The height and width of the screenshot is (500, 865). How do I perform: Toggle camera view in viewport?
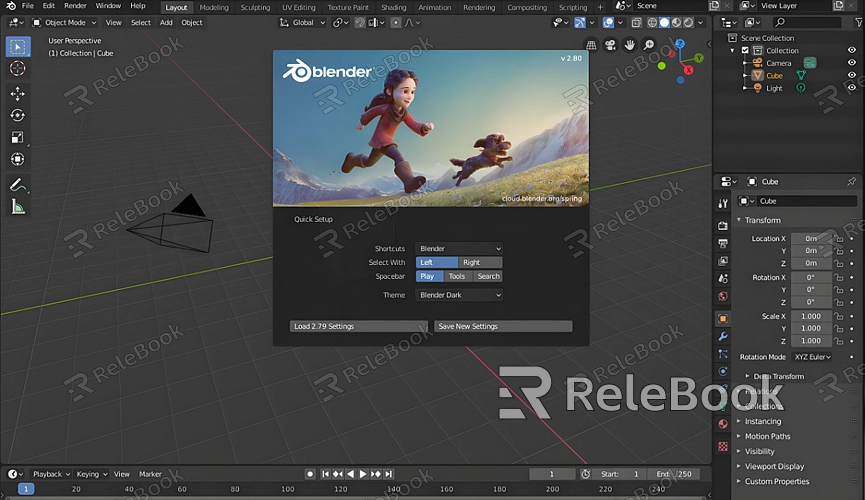point(610,45)
